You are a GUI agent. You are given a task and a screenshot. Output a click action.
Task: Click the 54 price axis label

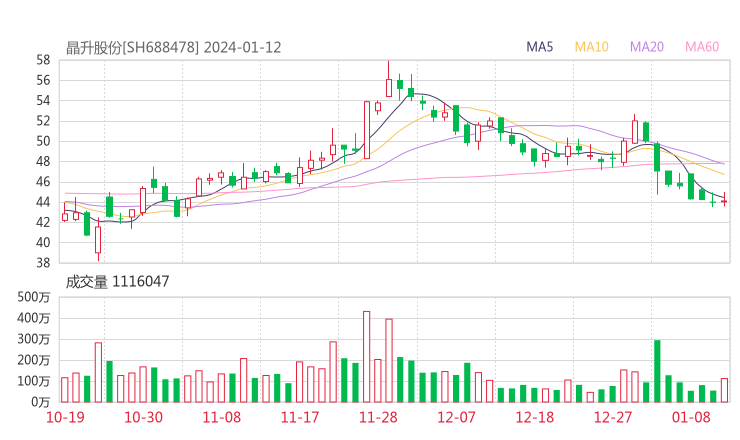pos(43,101)
